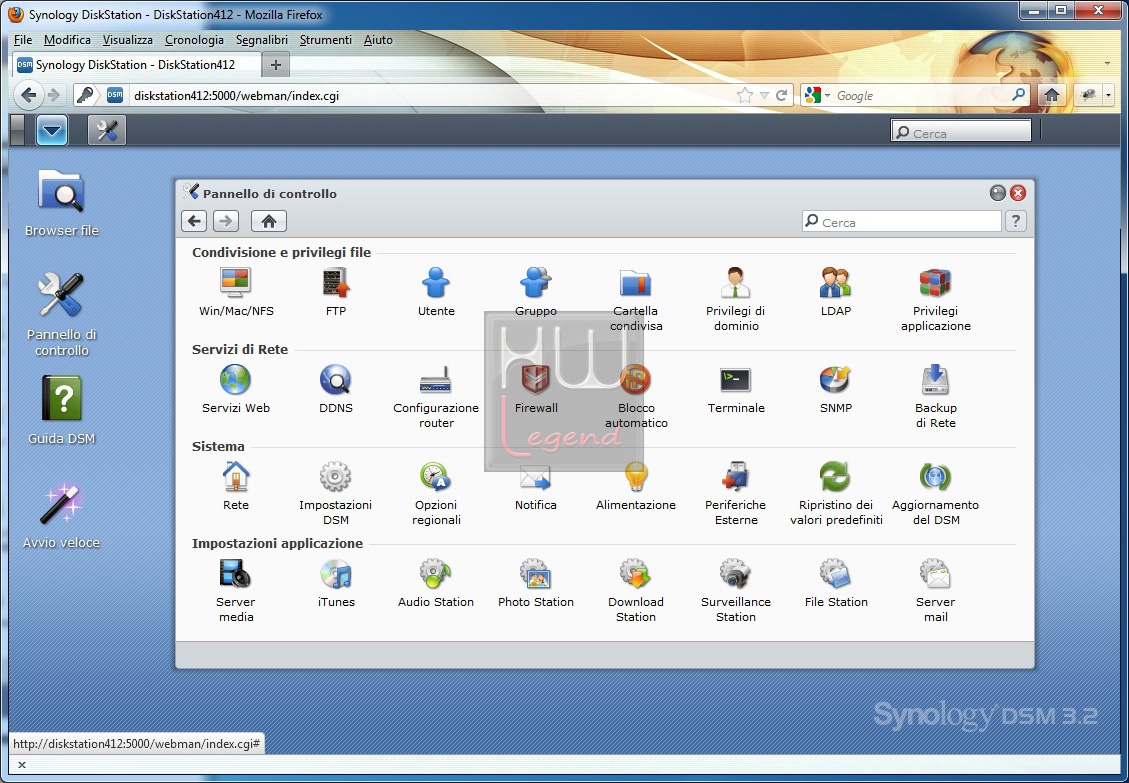Open the URL history dropdown arrow
The image size is (1129, 783).
[764, 95]
